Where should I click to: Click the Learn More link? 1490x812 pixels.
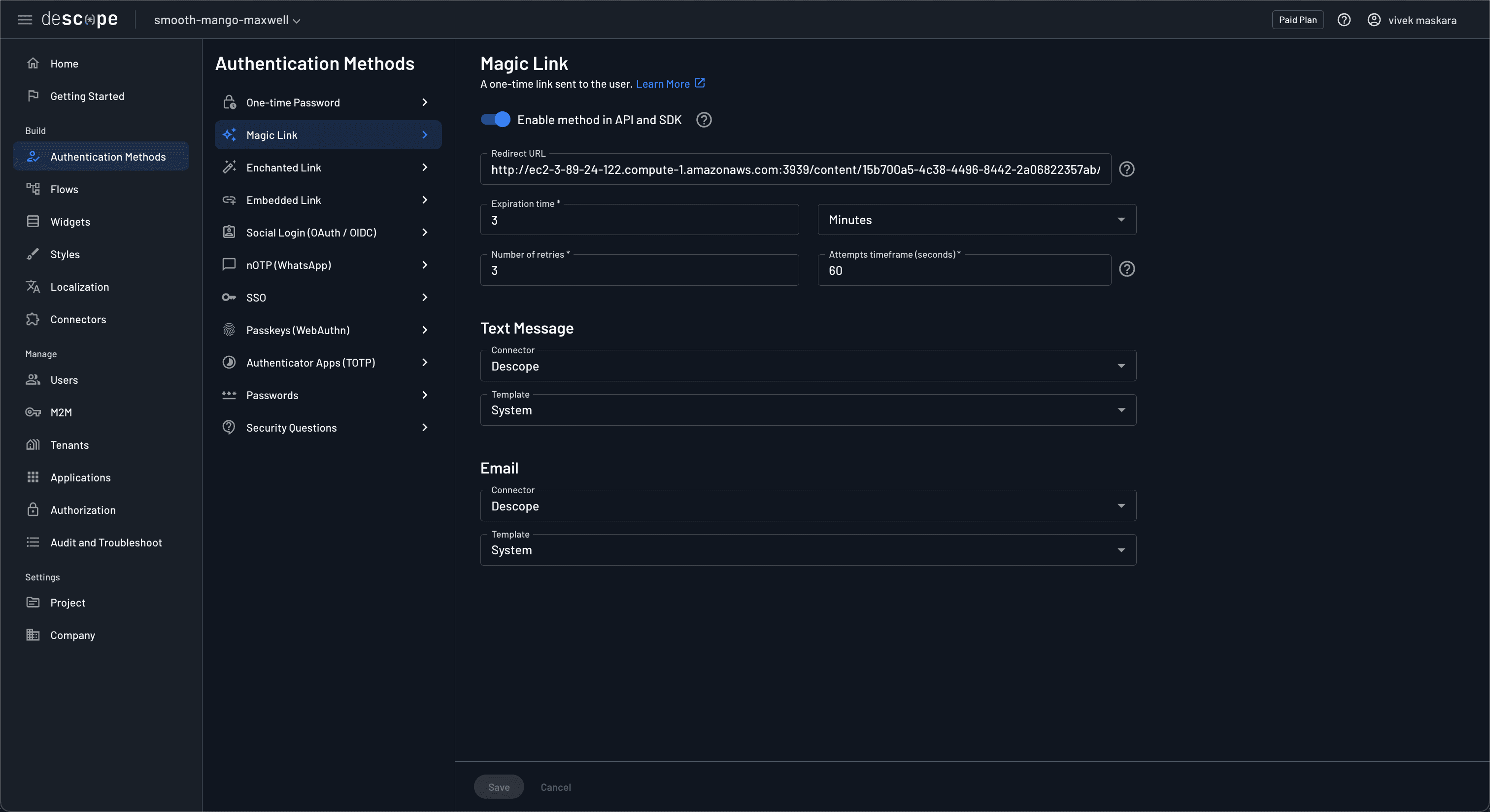click(x=664, y=84)
